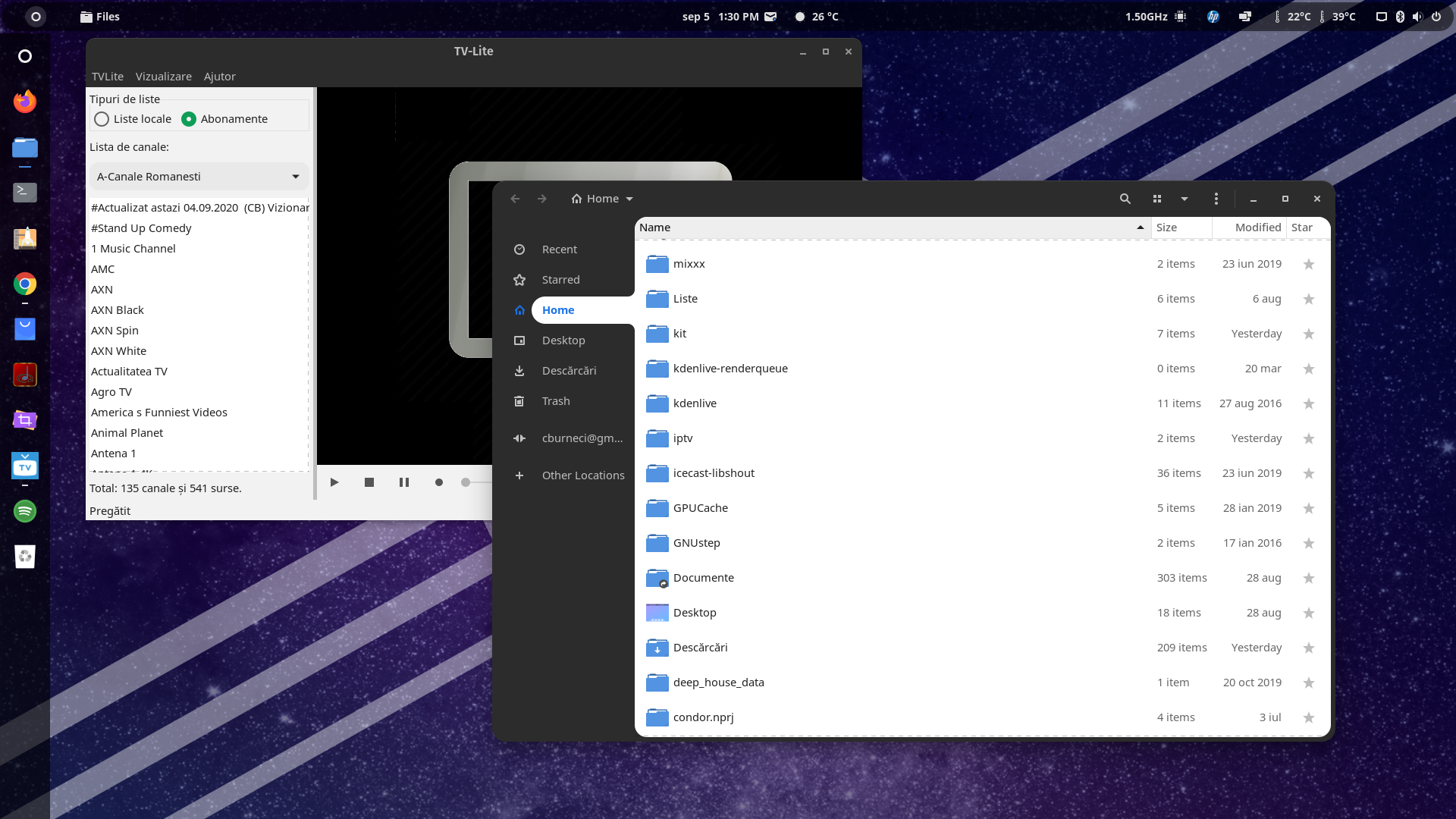Image resolution: width=1456 pixels, height=819 pixels.
Task: Select the Desktop folder icon in file list
Action: [657, 613]
